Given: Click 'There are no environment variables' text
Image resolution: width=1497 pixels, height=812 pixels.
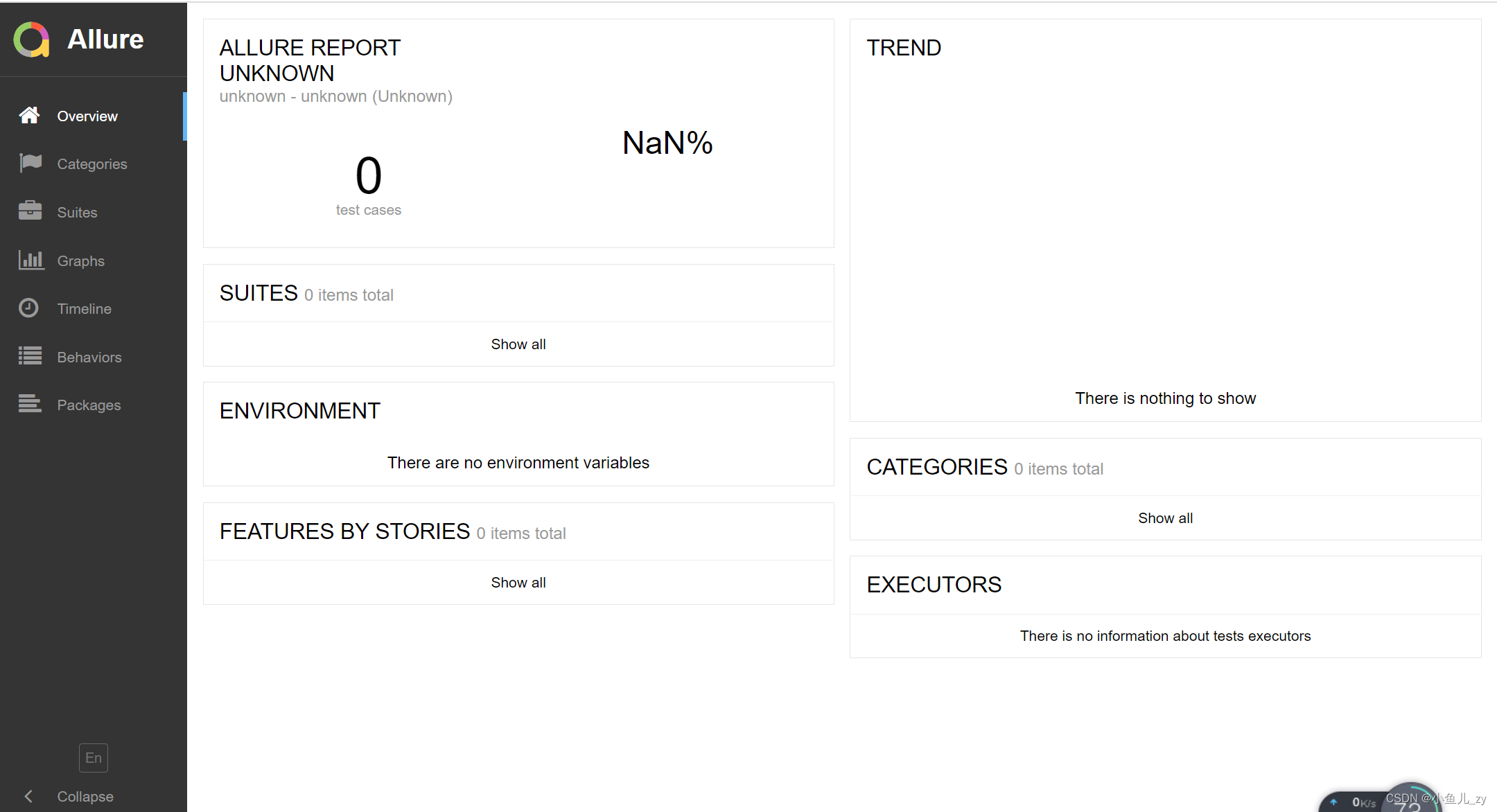Looking at the screenshot, I should 518,463.
